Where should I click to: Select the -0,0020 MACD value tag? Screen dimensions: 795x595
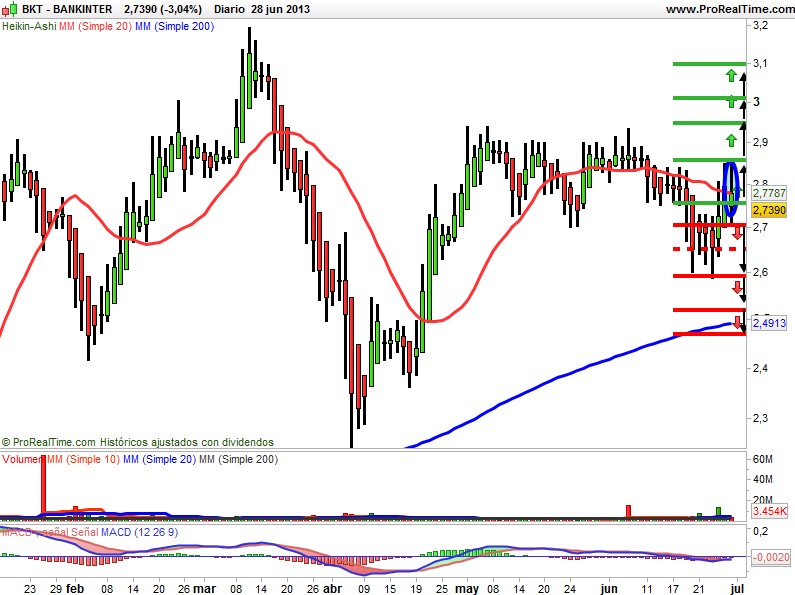point(771,557)
